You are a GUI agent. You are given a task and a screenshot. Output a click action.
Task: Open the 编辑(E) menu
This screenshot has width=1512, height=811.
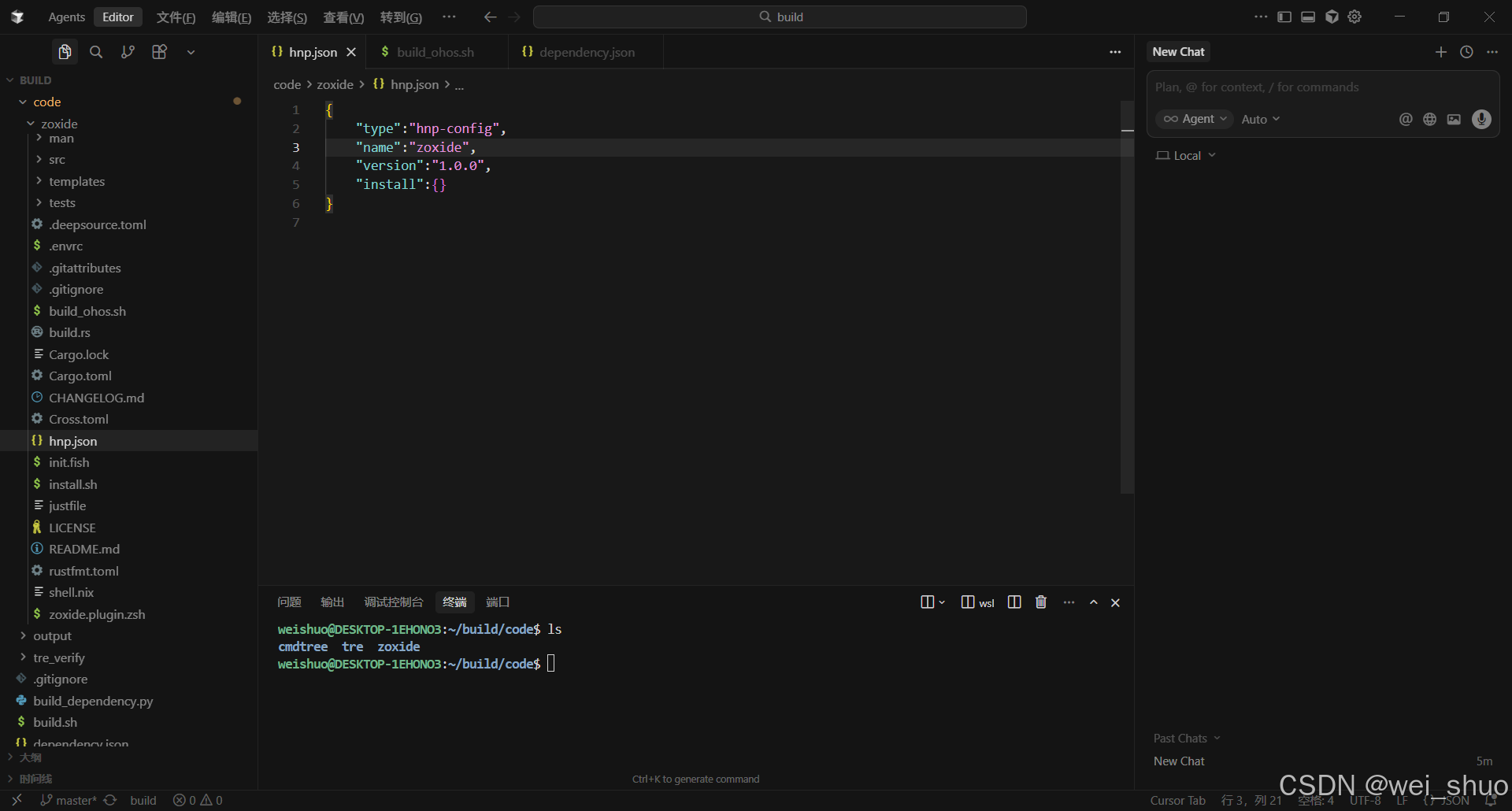(x=232, y=17)
